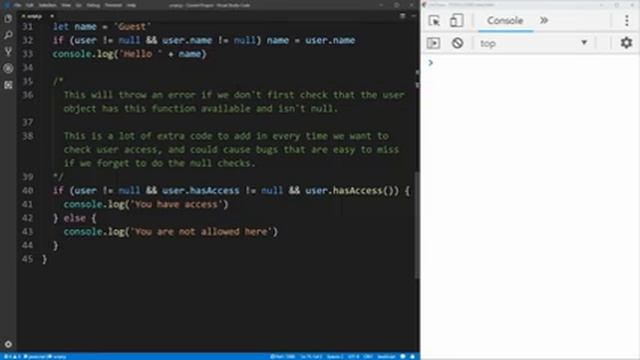
Task: Open the View menu in VS Code
Action: 66,5
